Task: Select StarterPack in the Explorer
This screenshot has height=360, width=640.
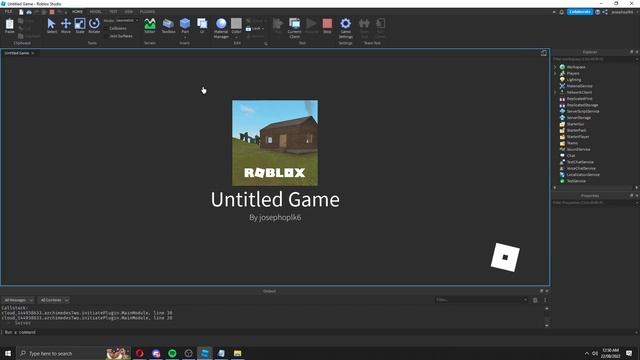Action: pos(576,130)
